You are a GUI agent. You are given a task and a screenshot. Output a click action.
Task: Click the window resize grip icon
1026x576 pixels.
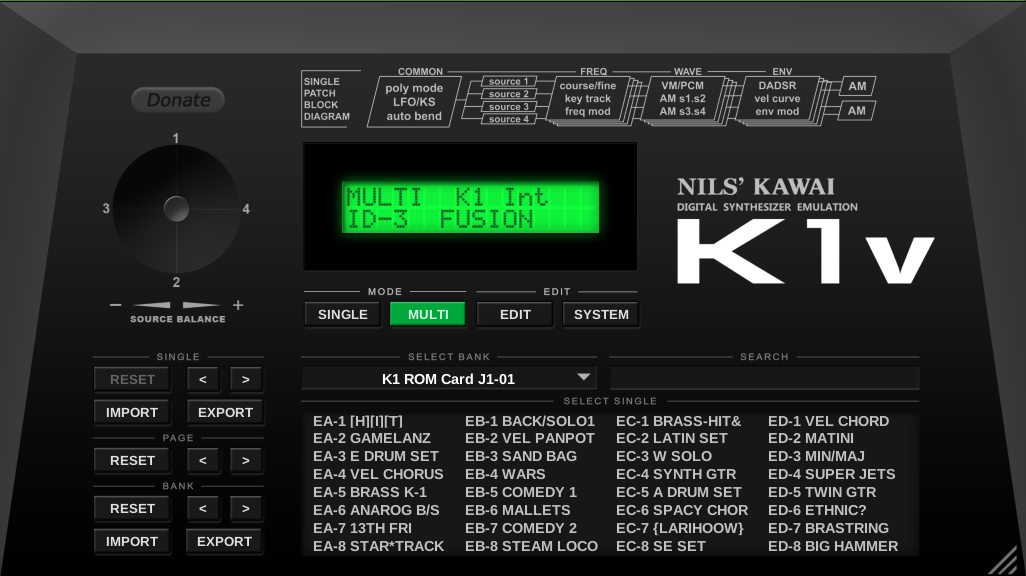tap(1003, 560)
